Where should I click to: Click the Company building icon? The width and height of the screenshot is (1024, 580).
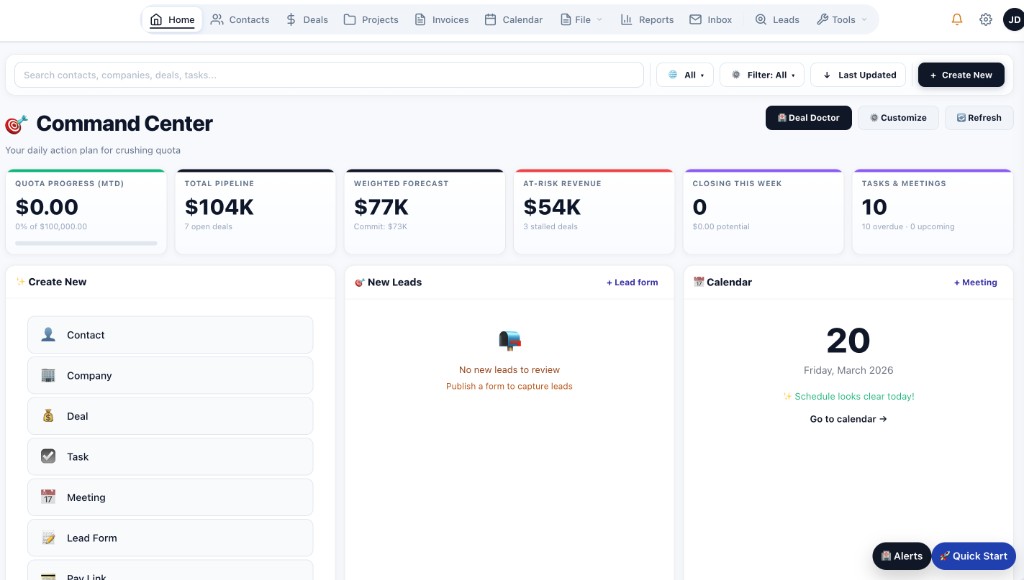click(48, 375)
